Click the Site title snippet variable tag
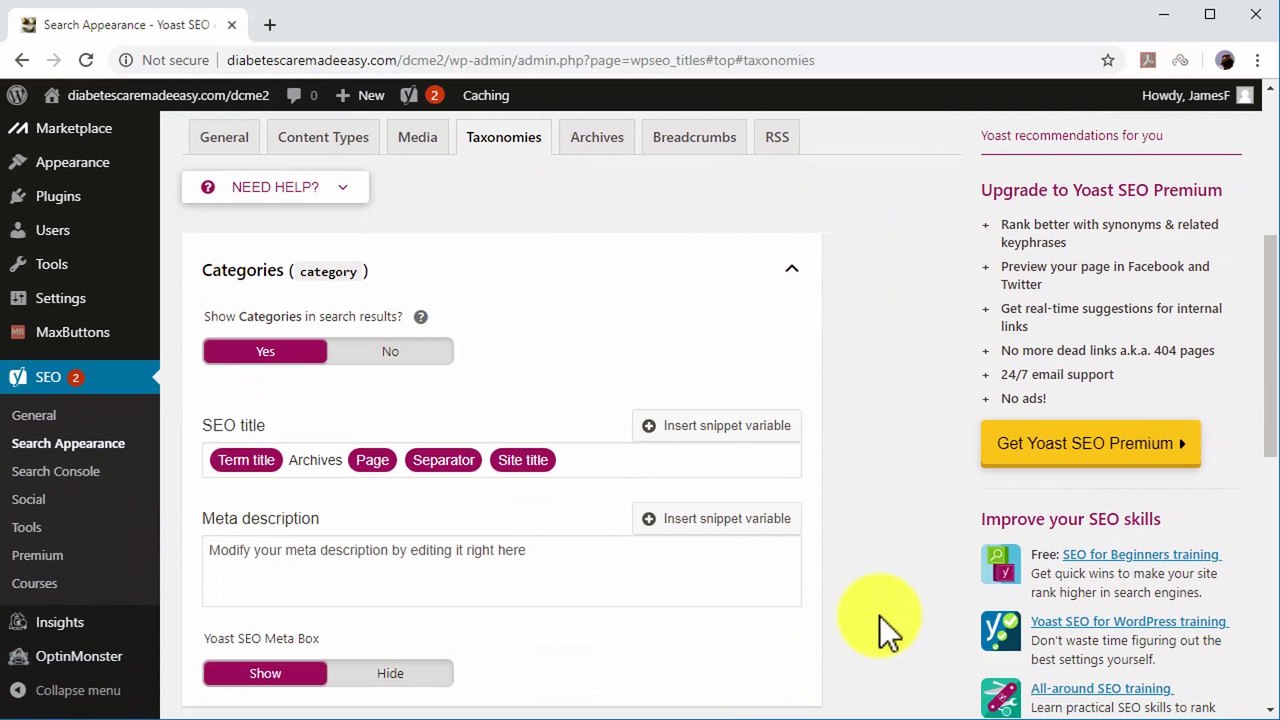1280x720 pixels. [x=523, y=460]
